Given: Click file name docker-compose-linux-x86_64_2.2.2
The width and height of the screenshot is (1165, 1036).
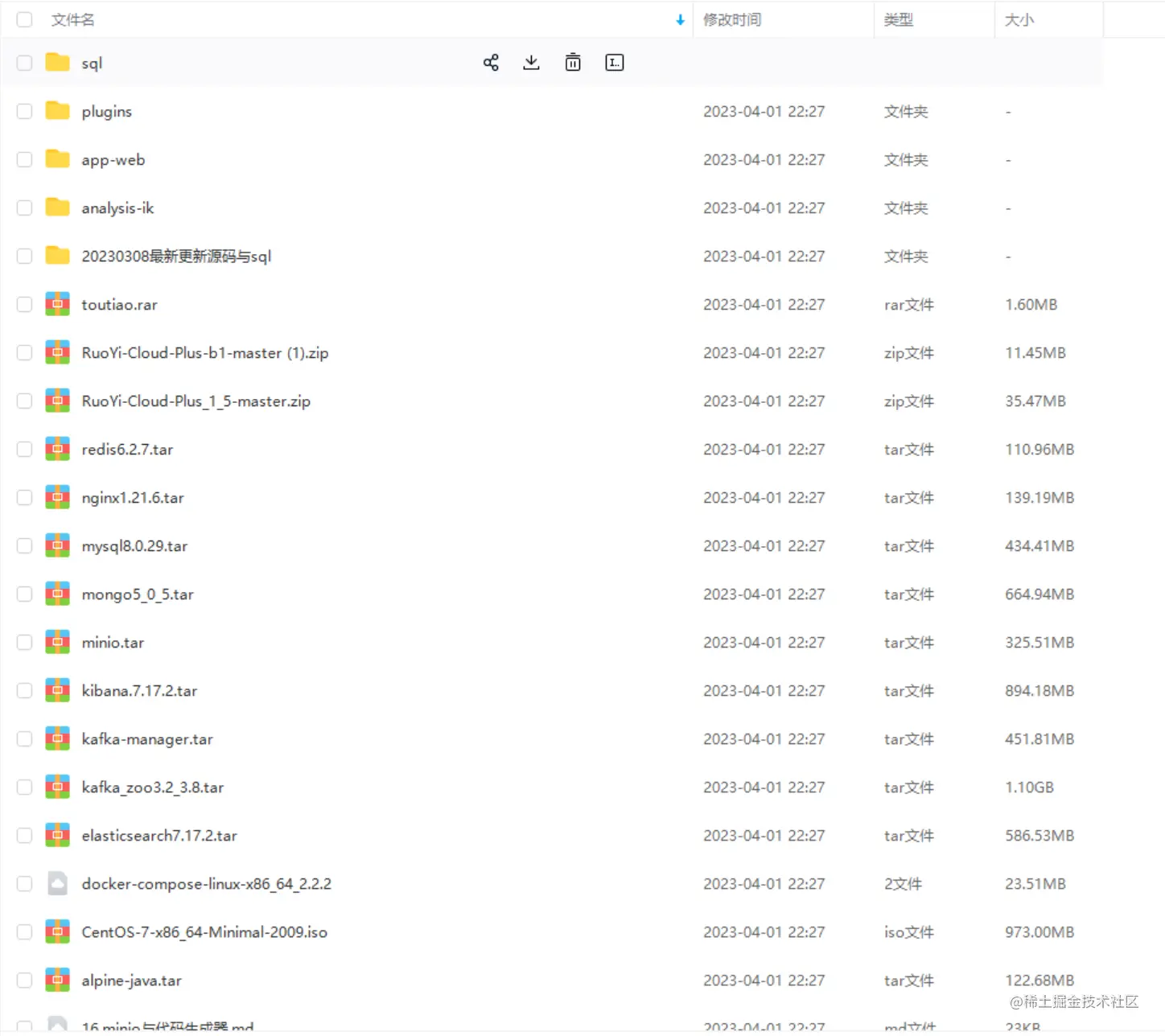Looking at the screenshot, I should [206, 884].
